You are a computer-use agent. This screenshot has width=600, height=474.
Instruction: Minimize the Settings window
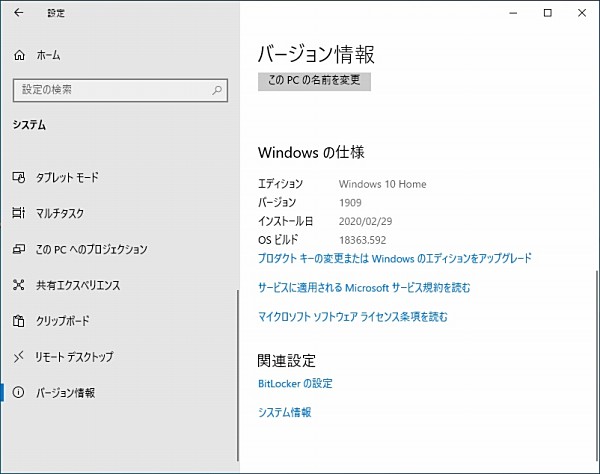(513, 13)
